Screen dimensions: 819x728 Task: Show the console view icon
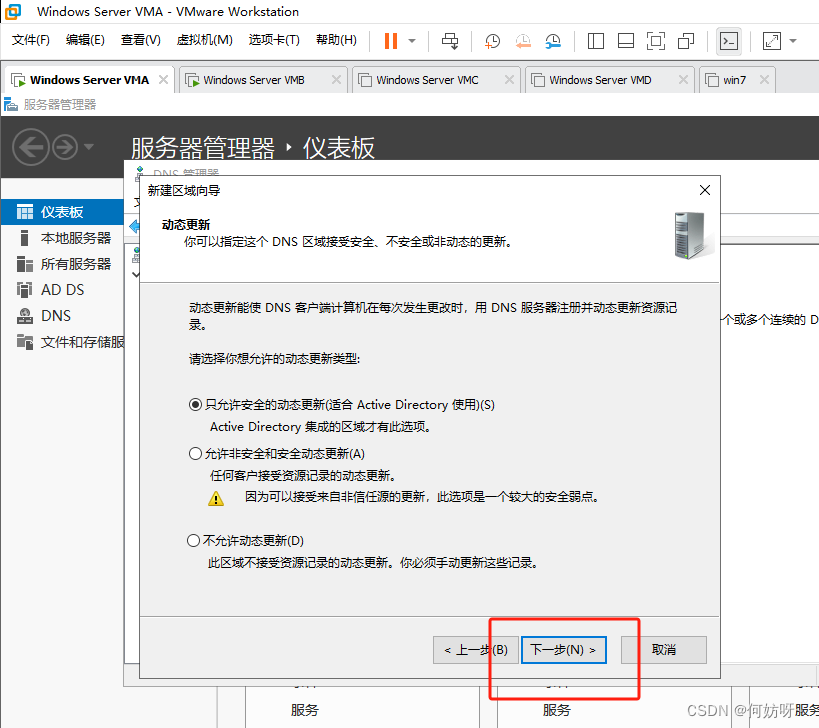click(729, 41)
